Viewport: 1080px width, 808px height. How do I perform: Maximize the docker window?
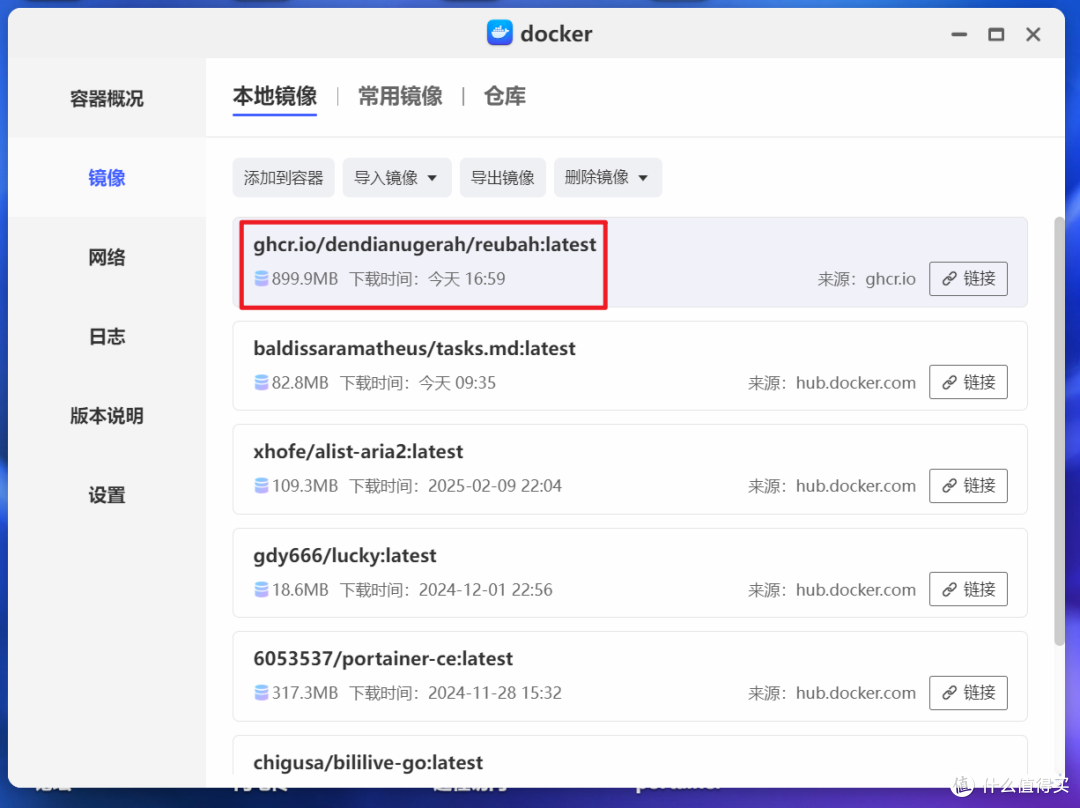pos(996,34)
